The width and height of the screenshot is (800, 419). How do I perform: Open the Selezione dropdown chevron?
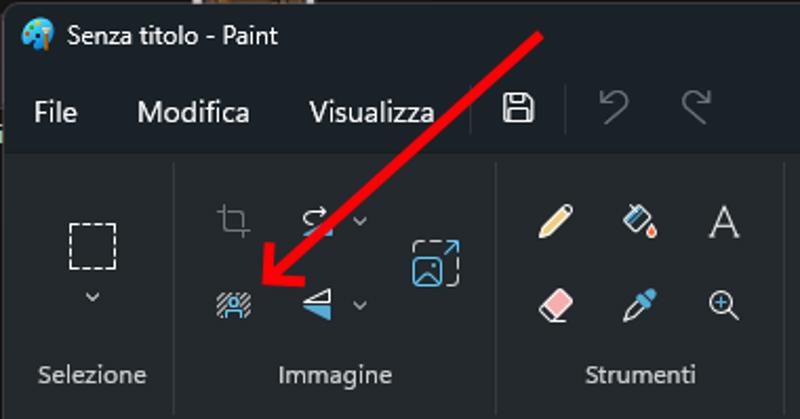[92, 297]
